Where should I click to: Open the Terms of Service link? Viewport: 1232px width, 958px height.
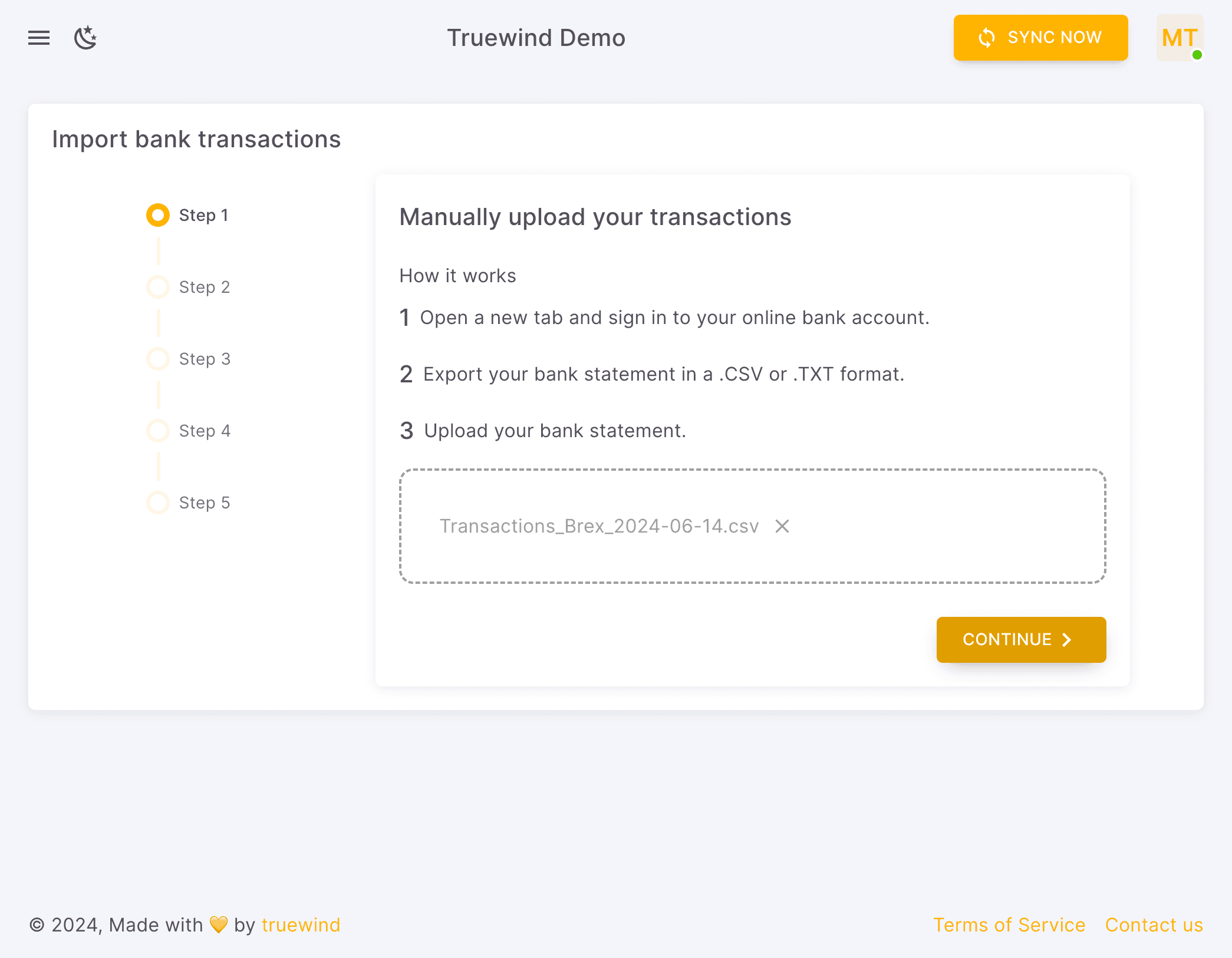[x=1009, y=924]
